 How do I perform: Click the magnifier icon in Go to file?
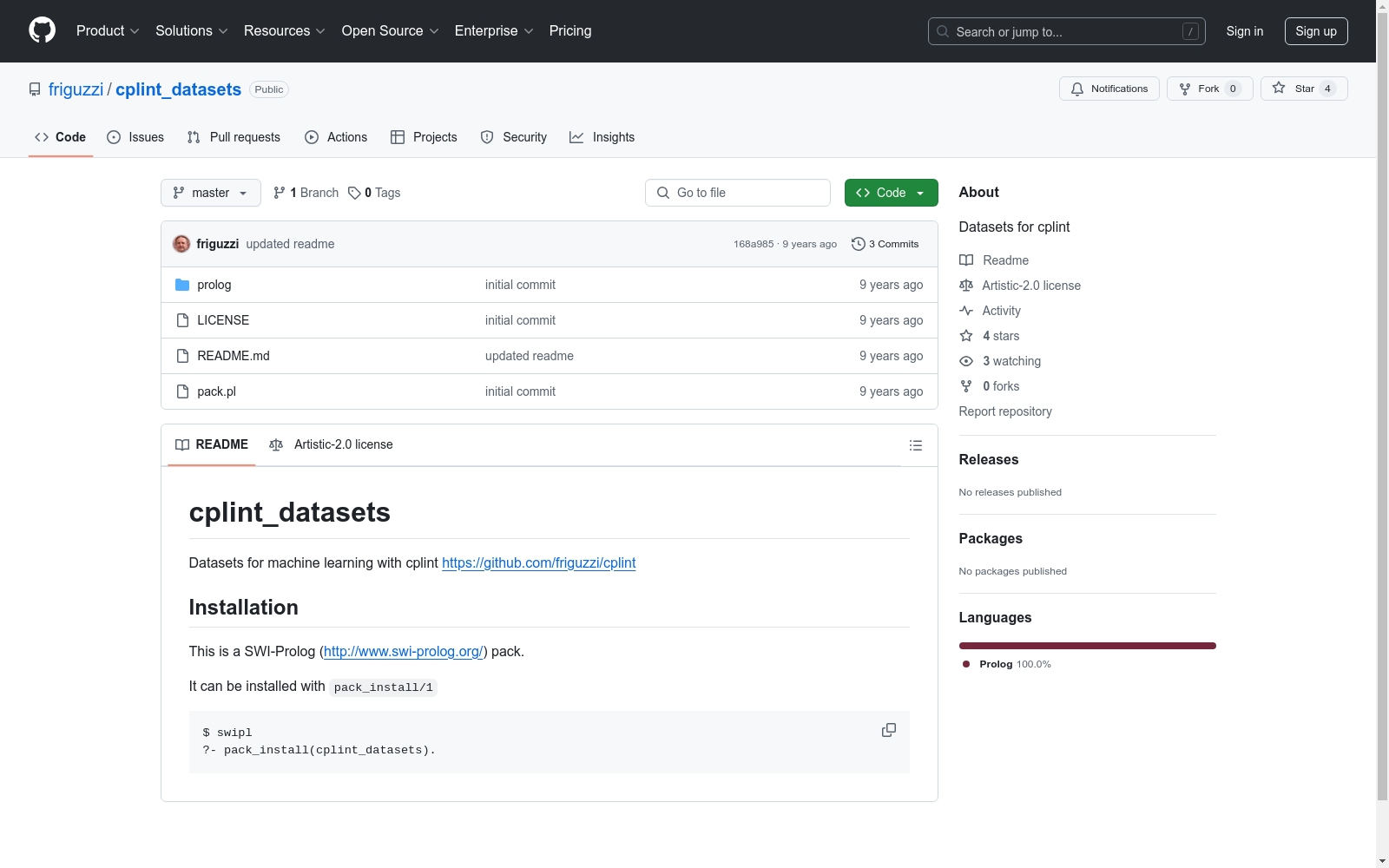coord(663,193)
